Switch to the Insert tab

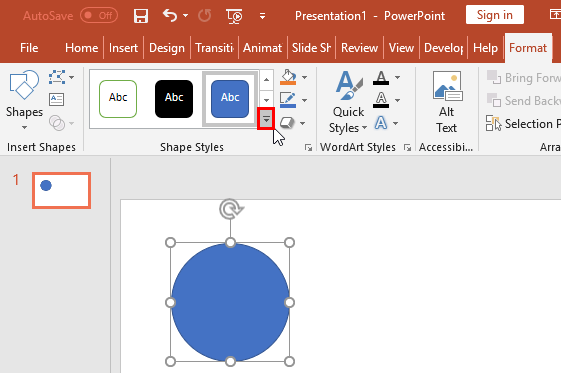pyautogui.click(x=123, y=48)
